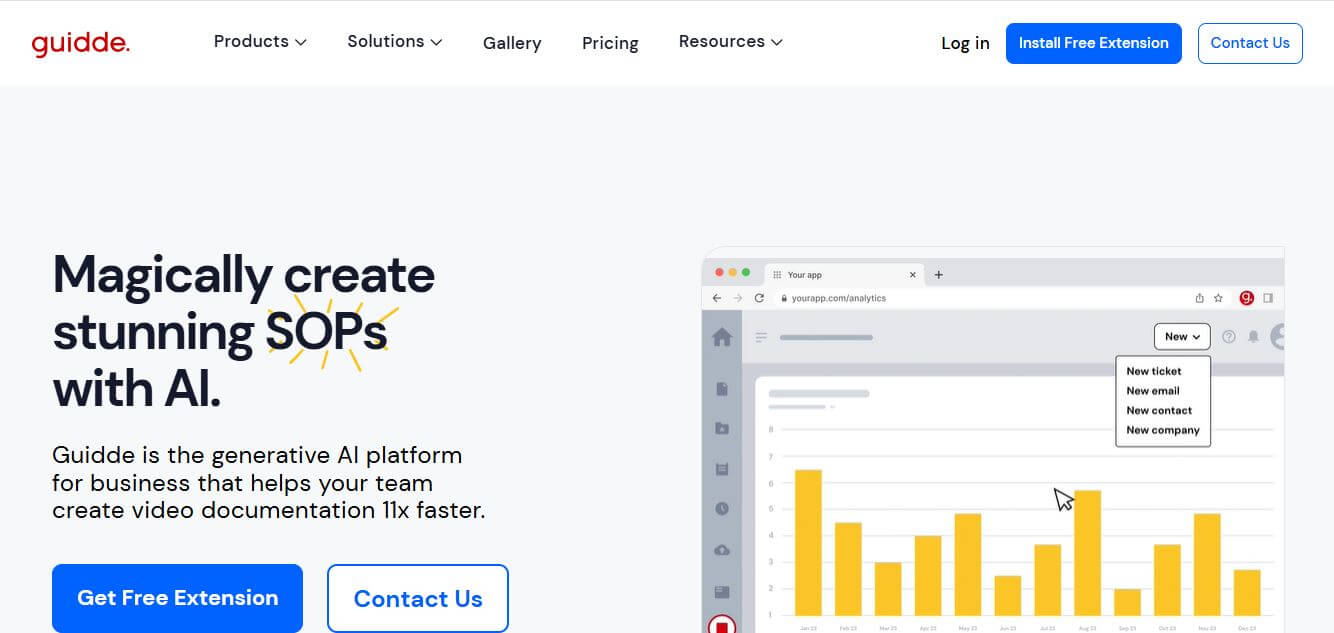Click the bookmark star icon in address bar

[1218, 298]
